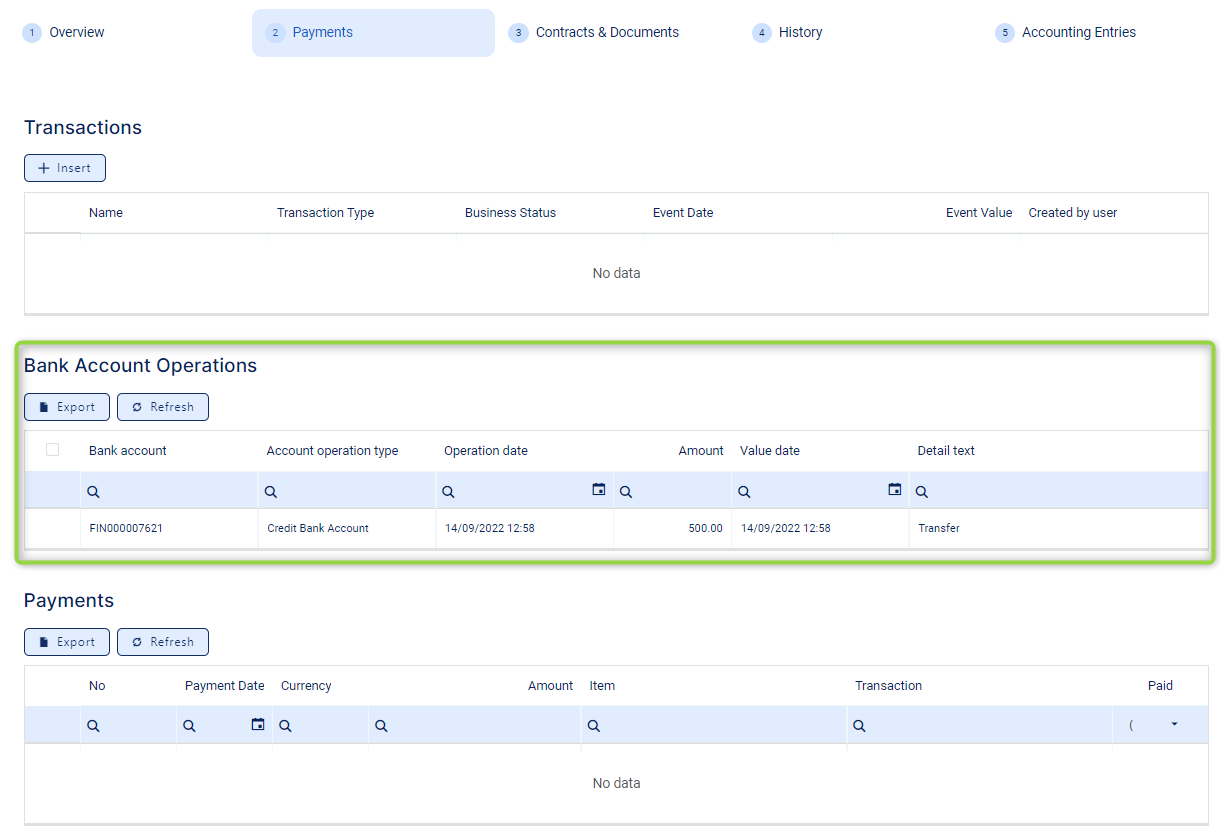Go to the Accounting Entries tab
The height and width of the screenshot is (840, 1221).
coord(1078,33)
